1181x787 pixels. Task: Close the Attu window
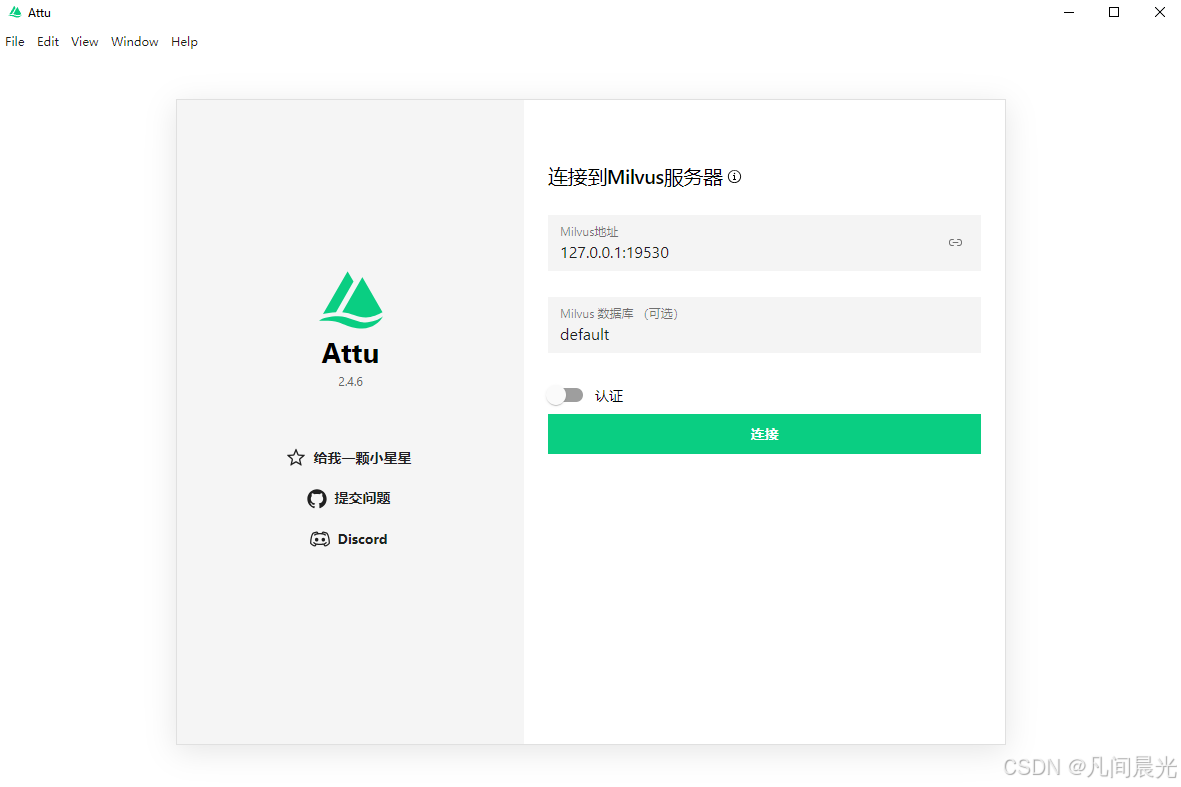(x=1159, y=12)
